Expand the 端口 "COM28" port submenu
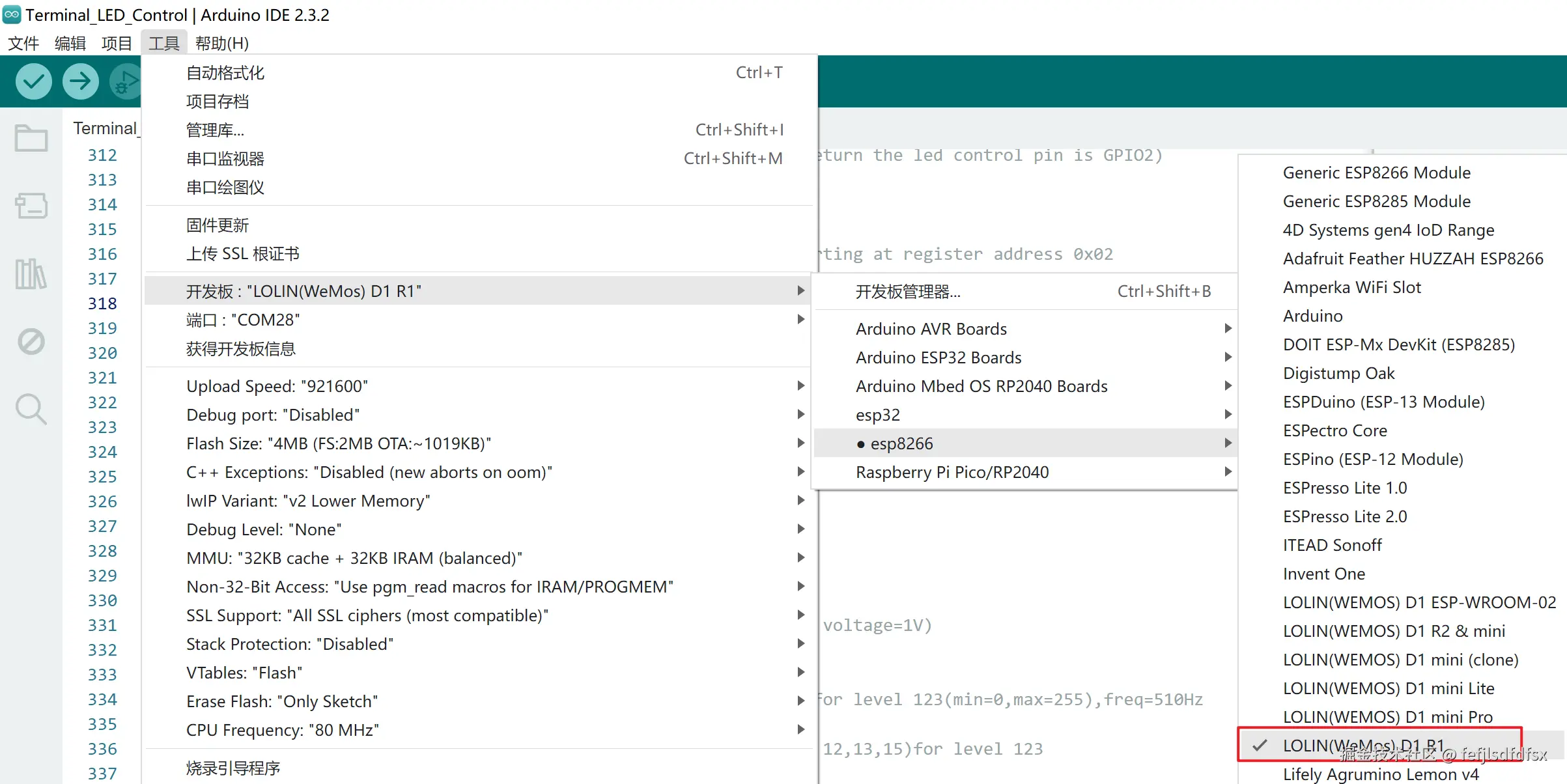The height and width of the screenshot is (784, 1567). click(243, 320)
